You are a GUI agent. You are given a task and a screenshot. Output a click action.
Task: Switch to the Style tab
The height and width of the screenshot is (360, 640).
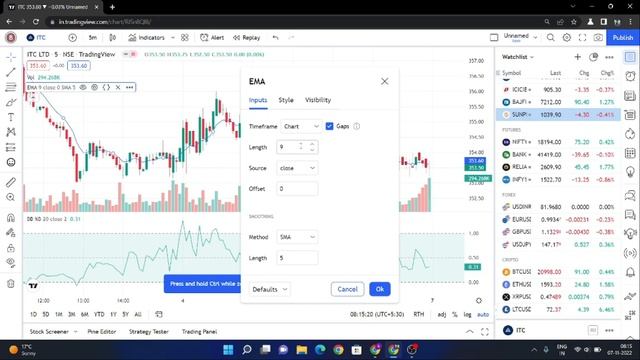click(286, 100)
